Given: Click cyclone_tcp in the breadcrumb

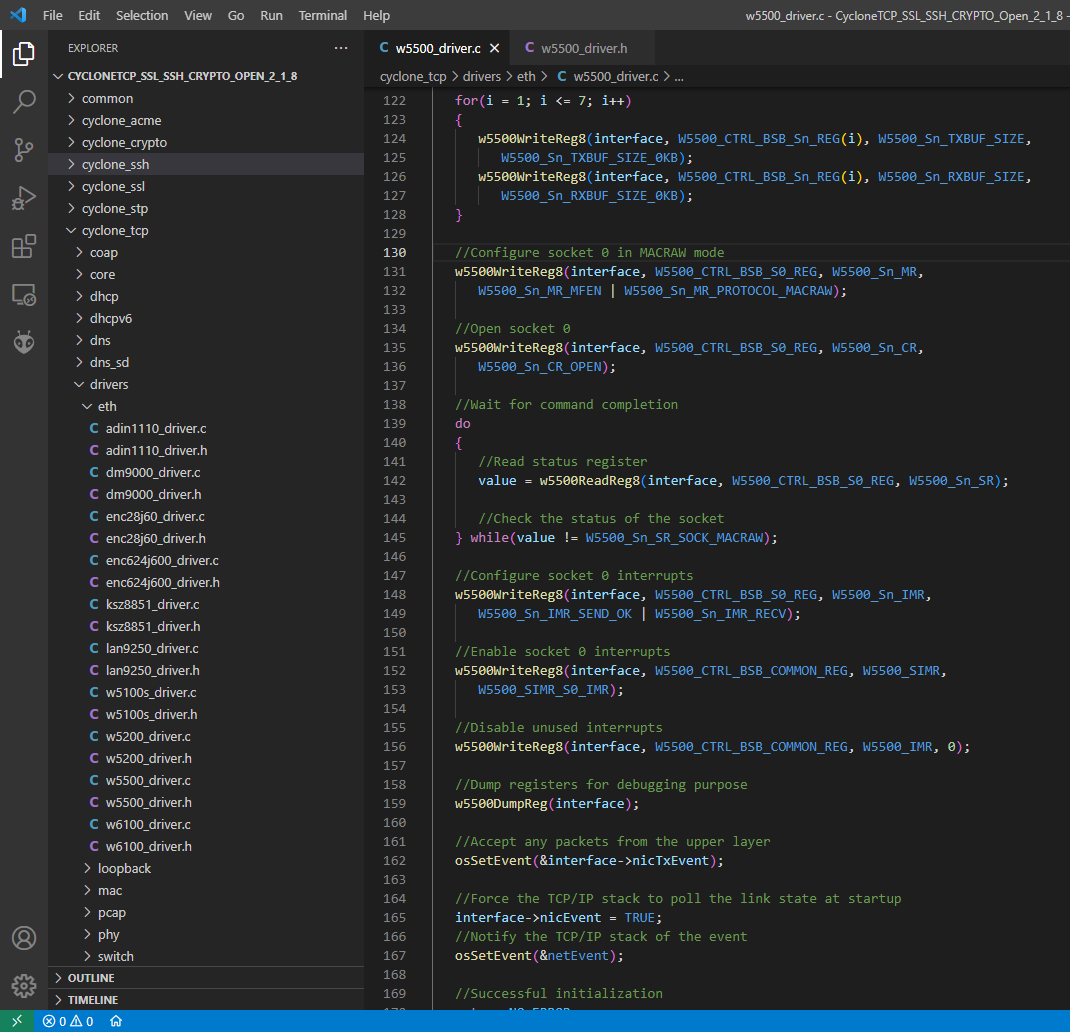Looking at the screenshot, I should (x=413, y=76).
